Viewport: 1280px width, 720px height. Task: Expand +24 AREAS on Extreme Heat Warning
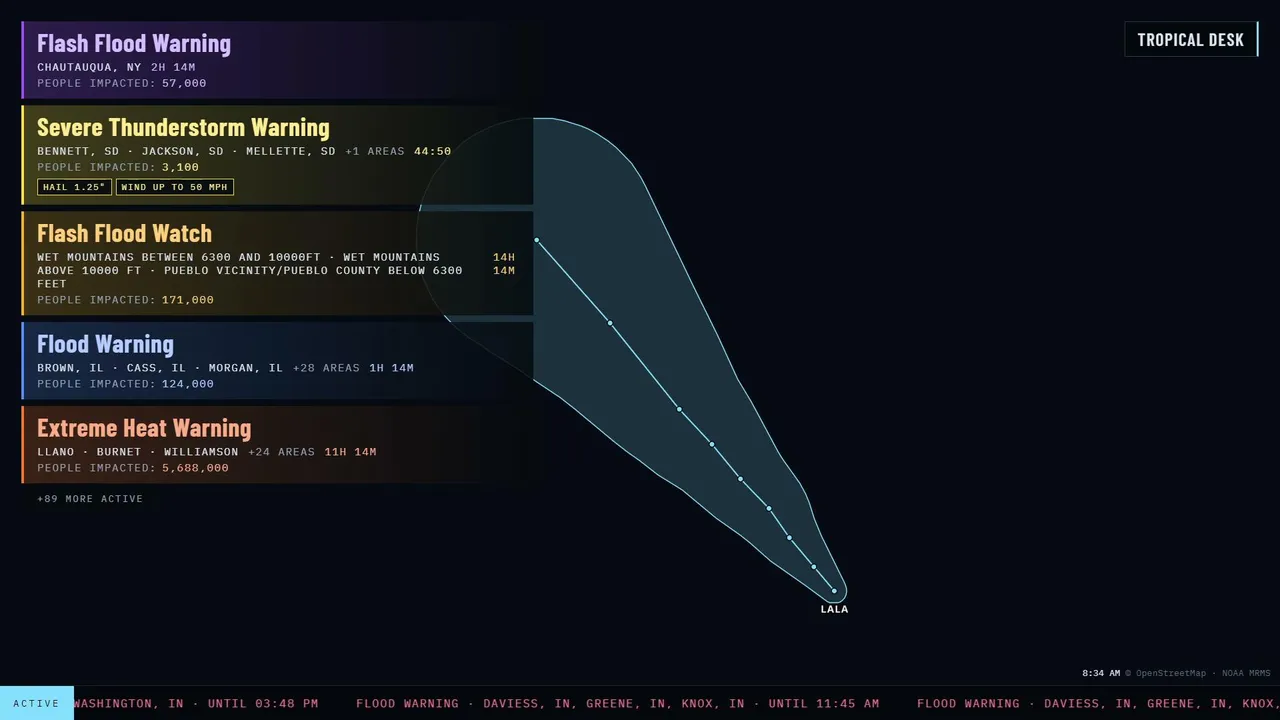(x=281, y=452)
